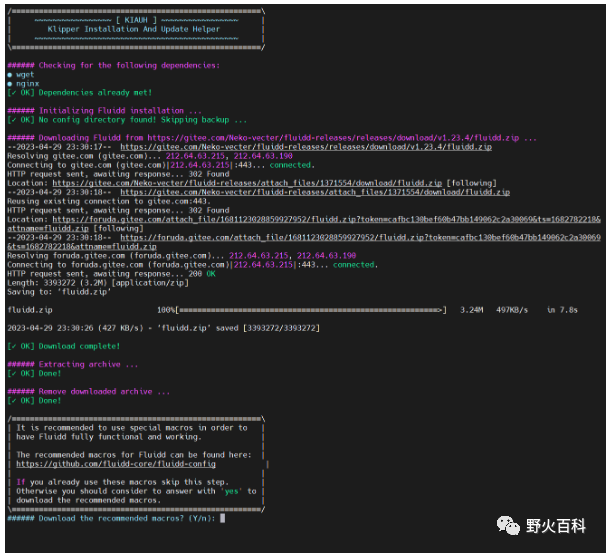Click 'Resolving foruda.gitee.com' line
Screen dimensions: 606x553
(182, 256)
